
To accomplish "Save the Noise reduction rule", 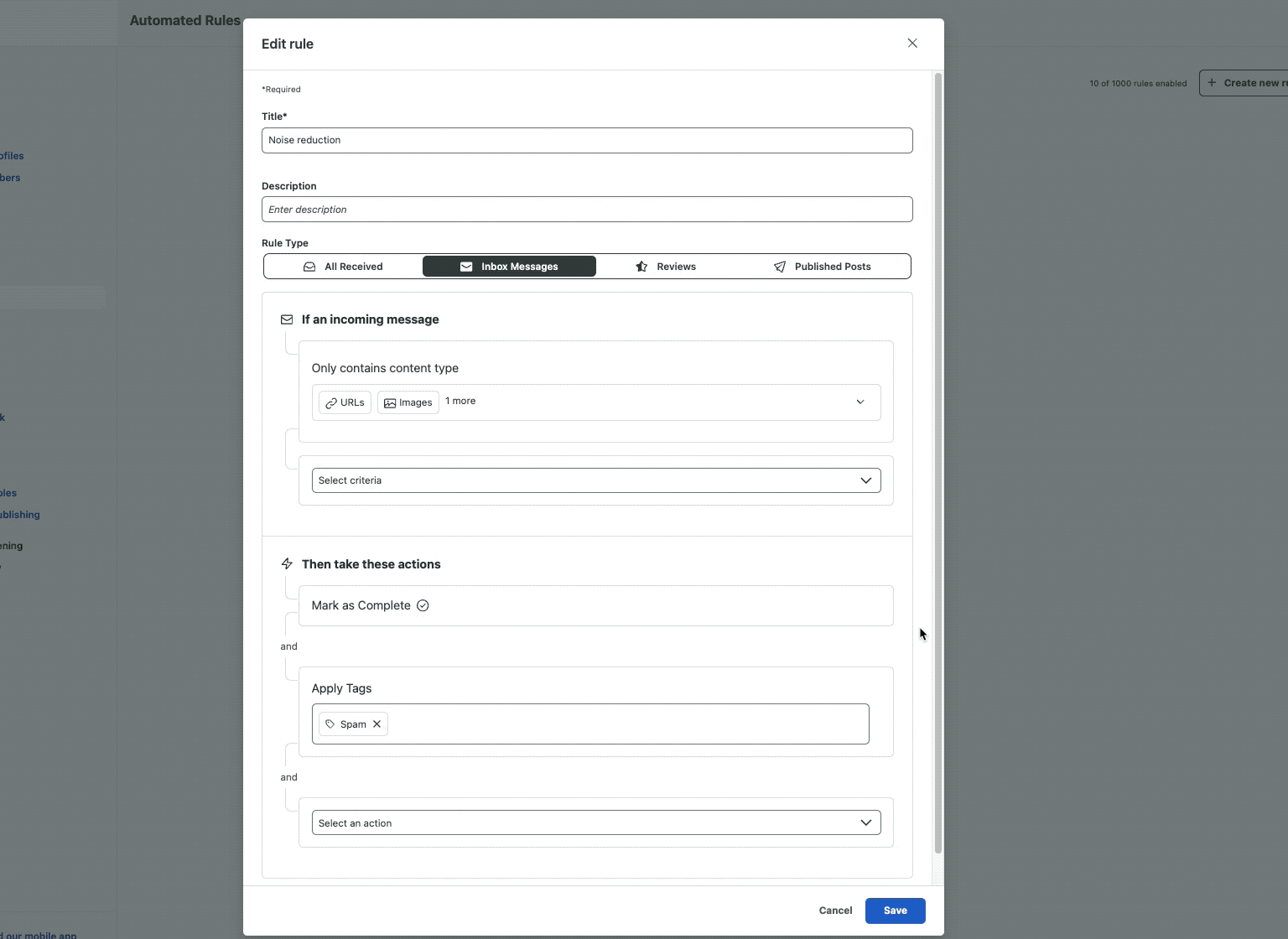I will point(894,910).
